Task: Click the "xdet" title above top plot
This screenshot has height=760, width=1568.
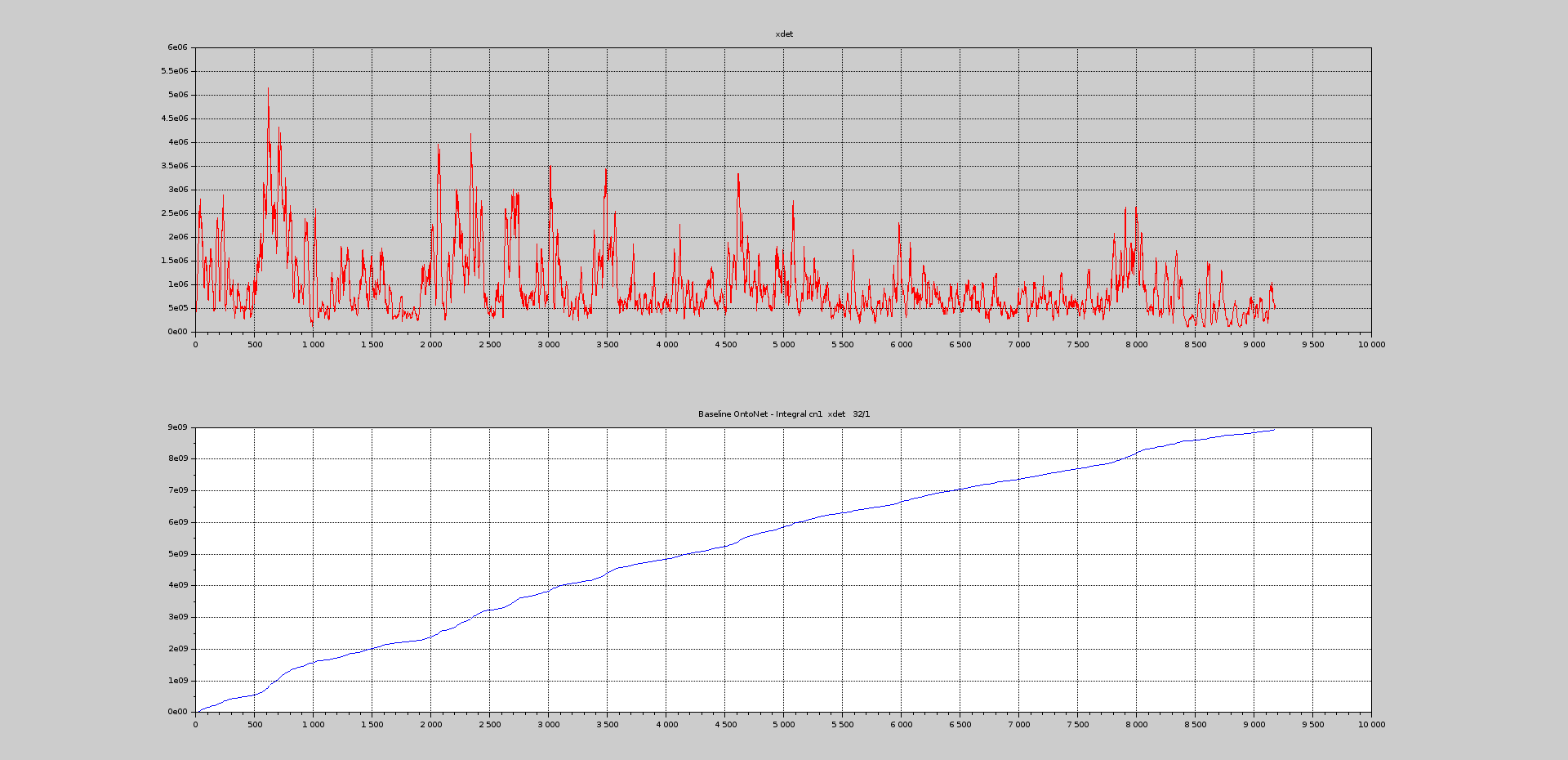Action: 784,34
